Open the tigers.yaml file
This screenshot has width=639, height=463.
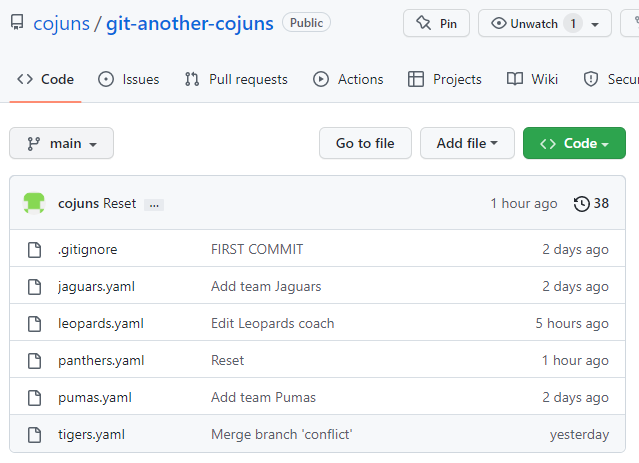tap(91, 434)
